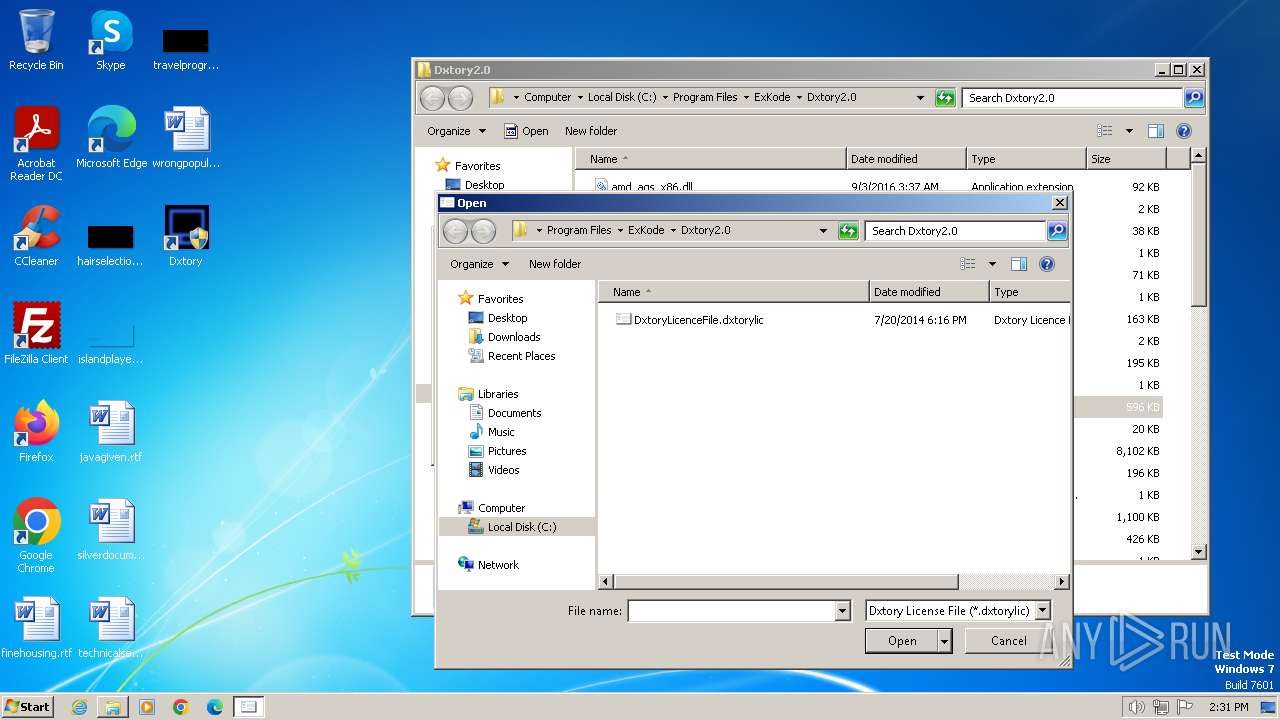Image resolution: width=1280 pixels, height=720 pixels.
Task: Click the Open toolbar button in Explorer window
Action: click(x=526, y=131)
